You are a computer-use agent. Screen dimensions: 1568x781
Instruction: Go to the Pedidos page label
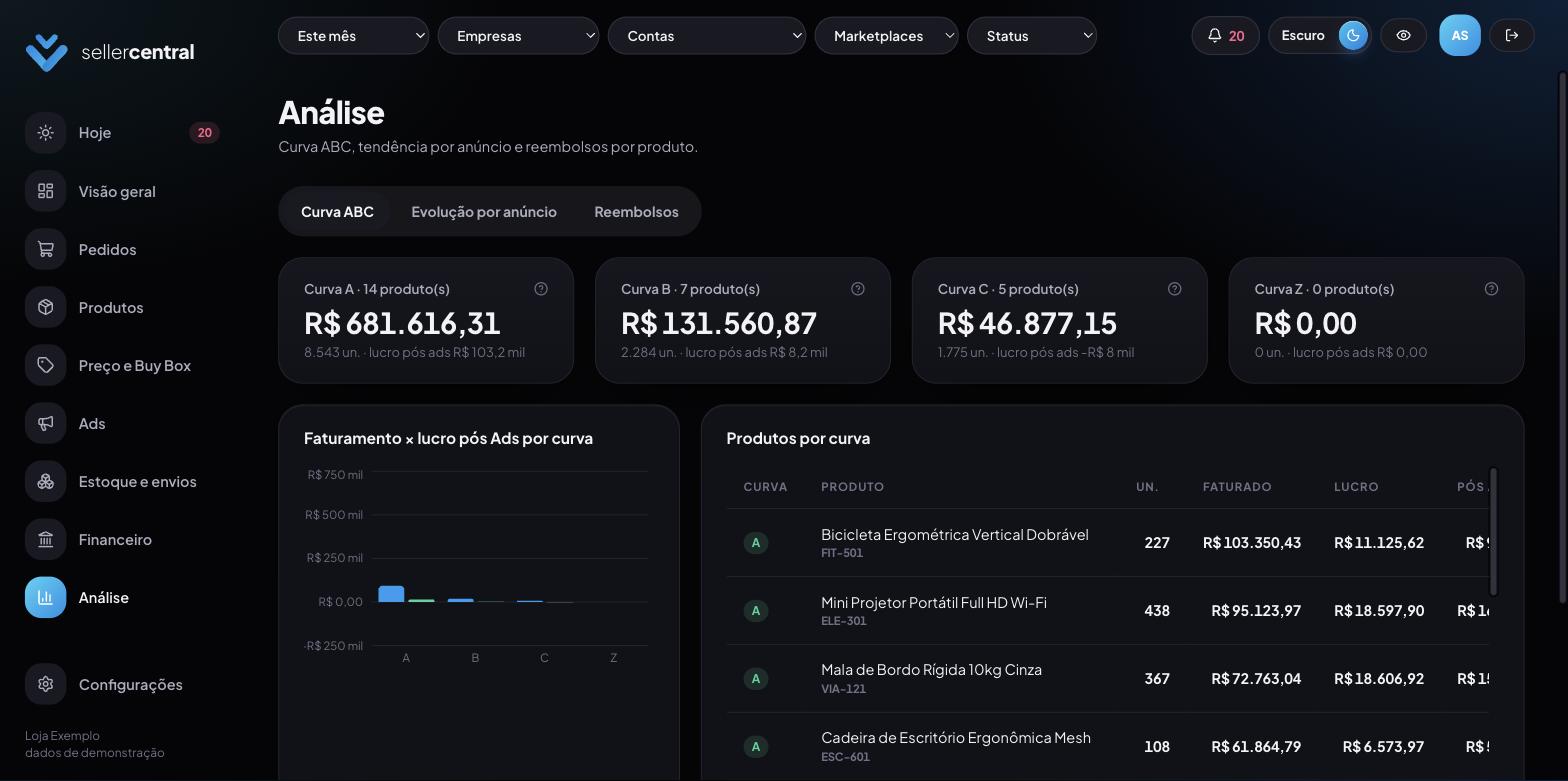tap(107, 249)
